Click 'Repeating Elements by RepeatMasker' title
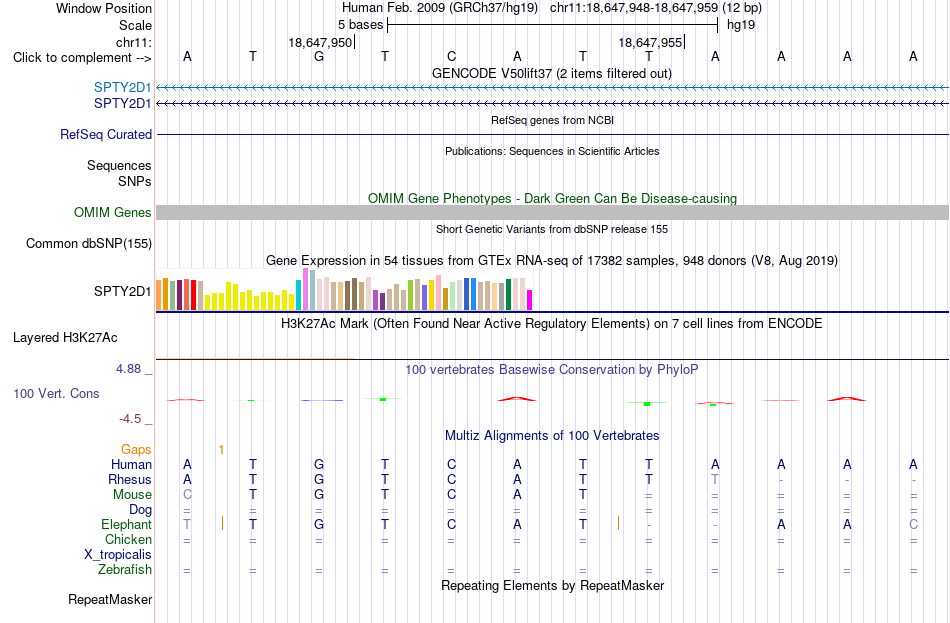Screen dimensions: 950x623 pos(553,585)
